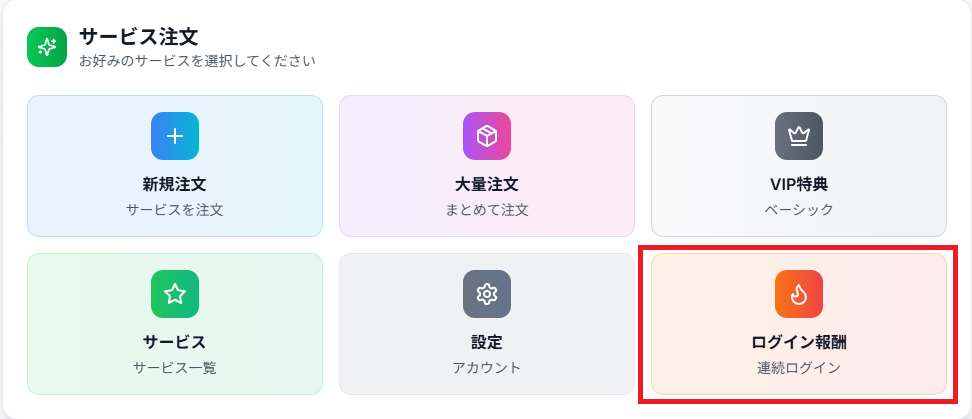Click the アカウント subtitle under 設定
This screenshot has width=972, height=419.
pyautogui.click(x=487, y=368)
